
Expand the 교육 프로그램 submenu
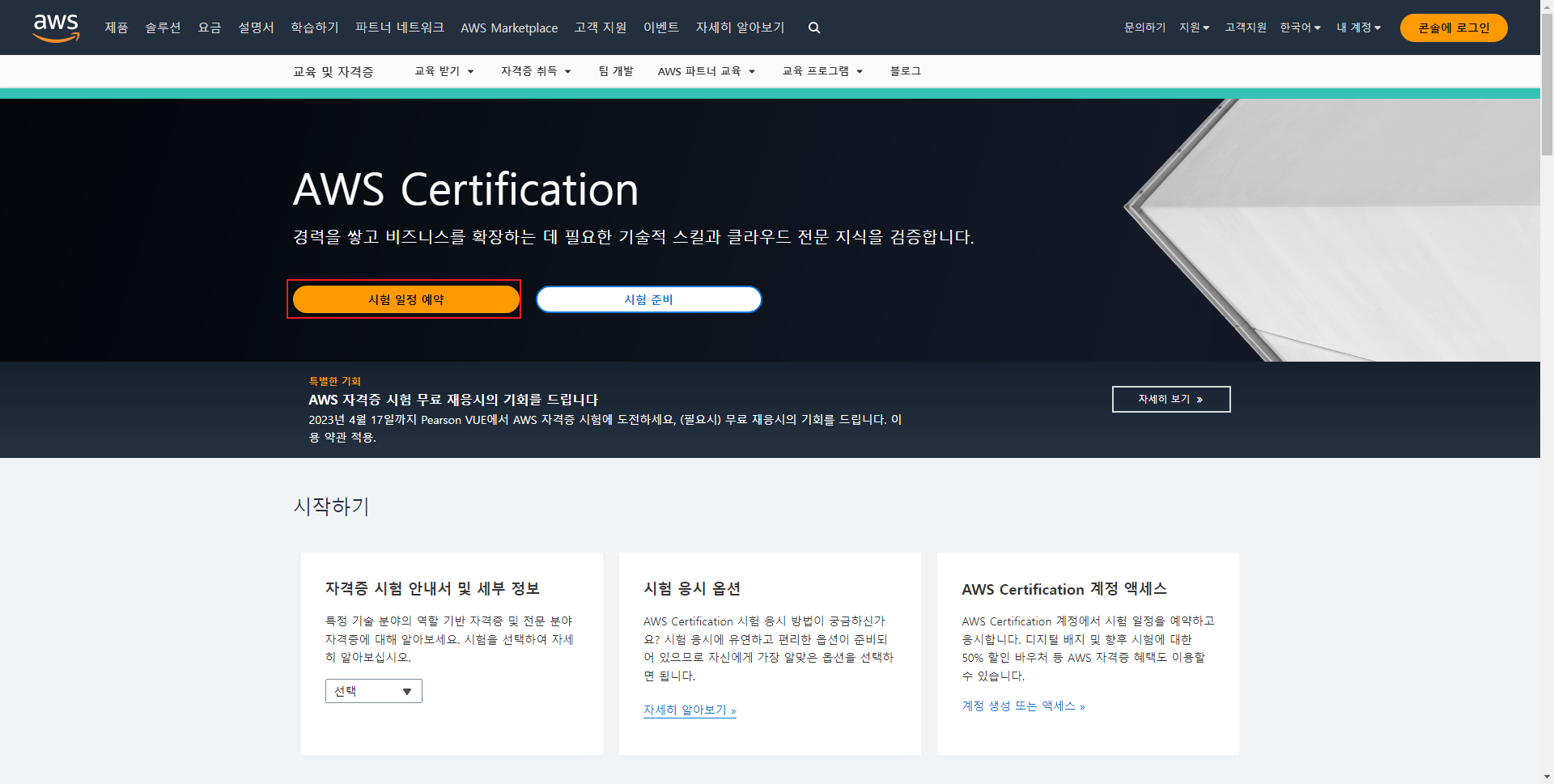pos(822,71)
